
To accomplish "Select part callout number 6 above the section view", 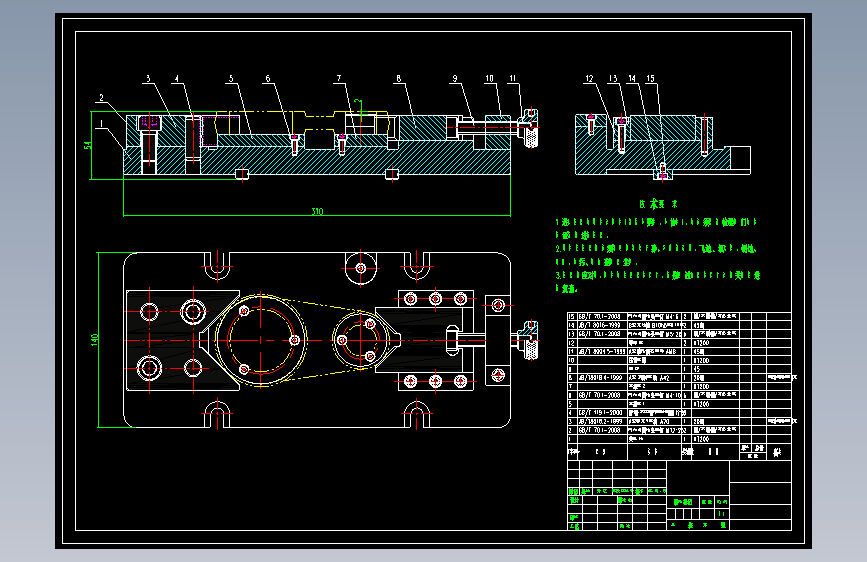I will click(x=268, y=79).
